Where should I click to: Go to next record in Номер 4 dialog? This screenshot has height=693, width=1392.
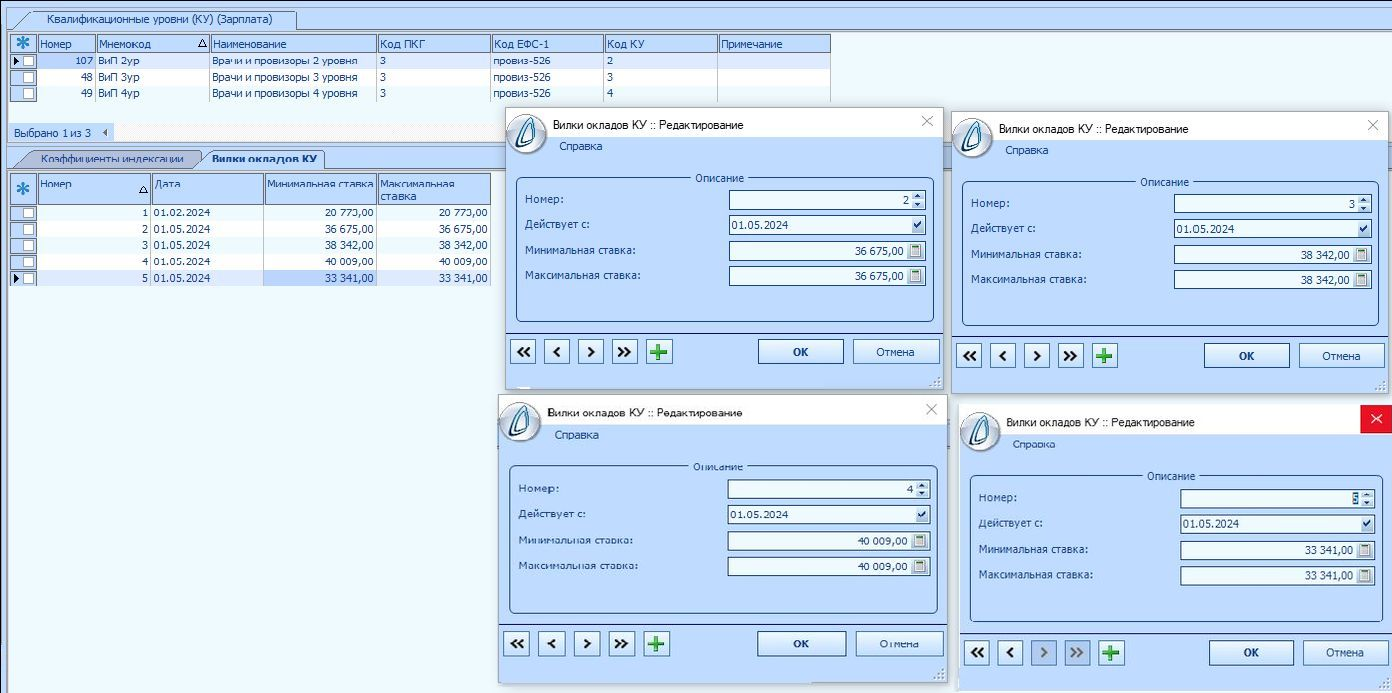tap(588, 643)
